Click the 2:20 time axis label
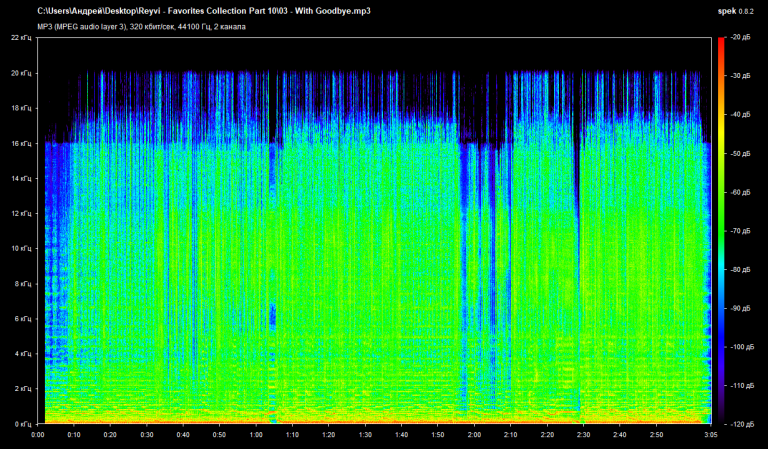This screenshot has height=449, width=768. 547,435
